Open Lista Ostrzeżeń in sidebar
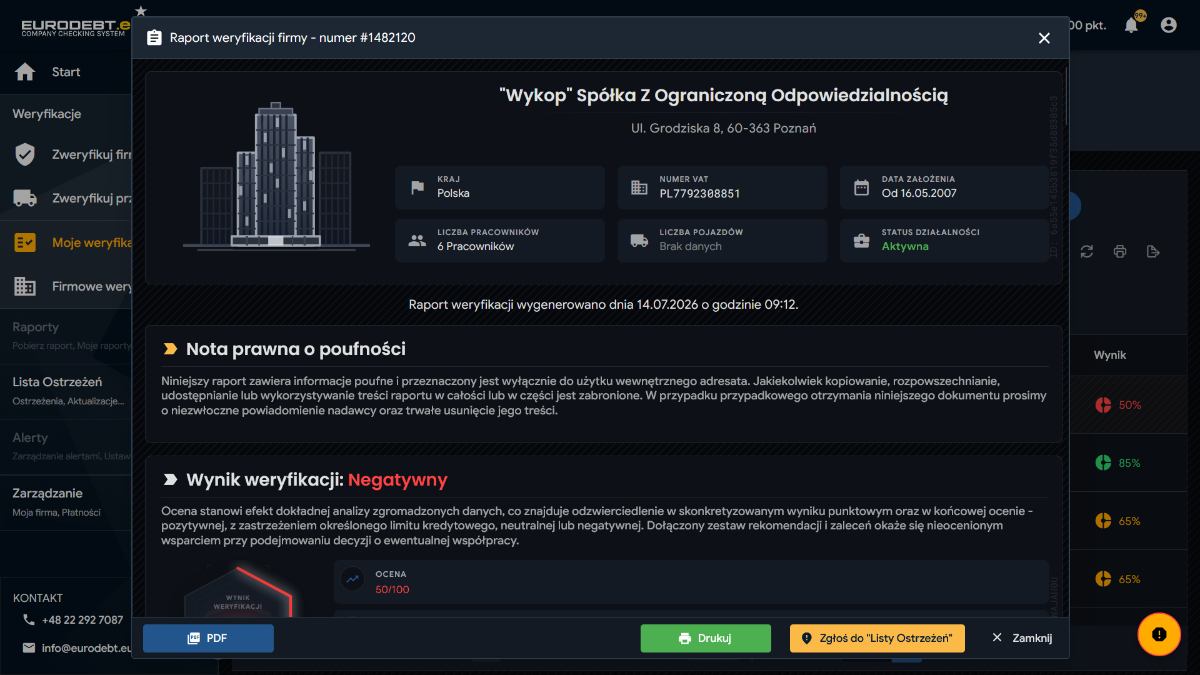 pos(66,390)
